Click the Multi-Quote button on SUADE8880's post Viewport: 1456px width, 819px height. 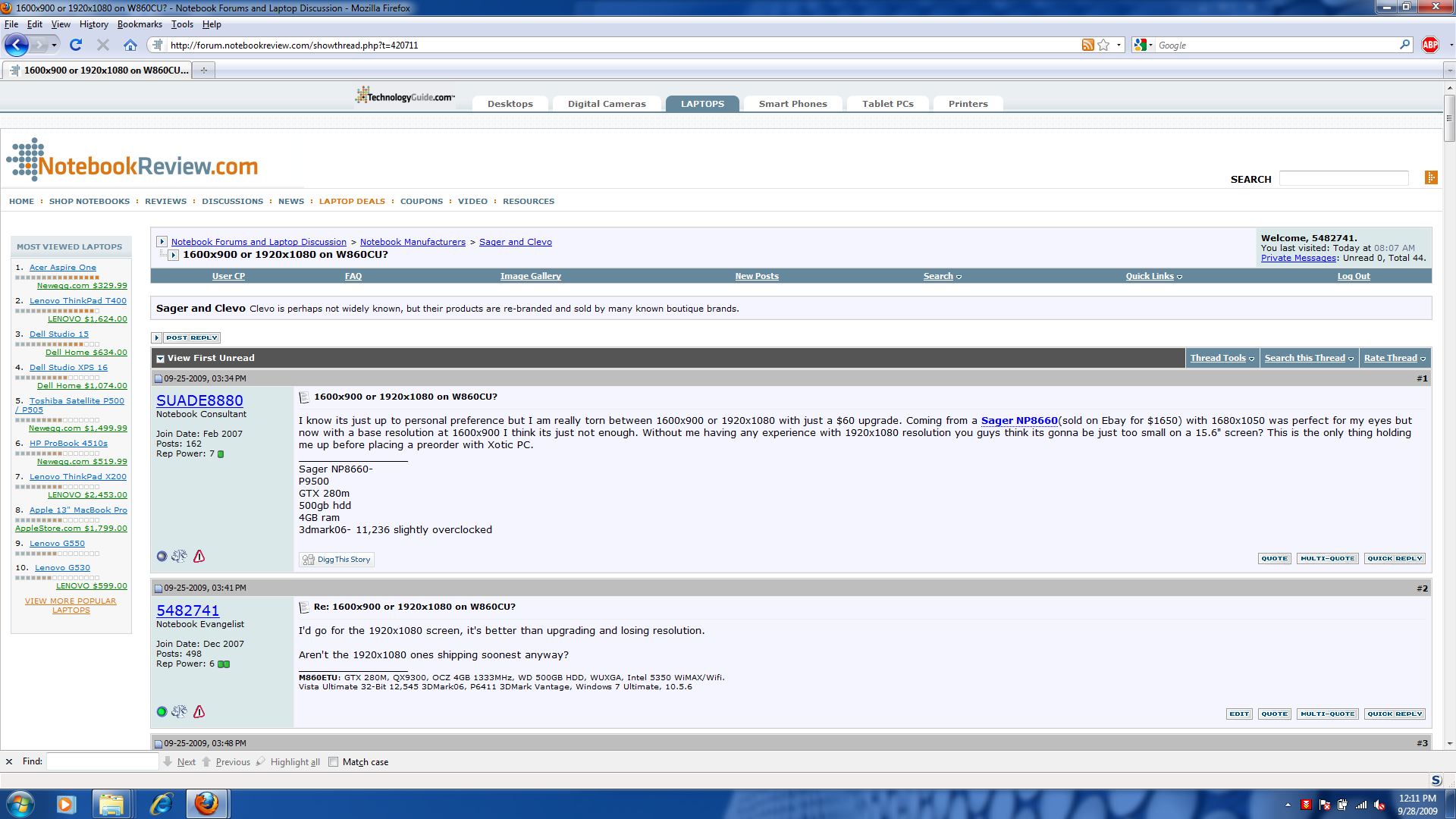pos(1327,558)
